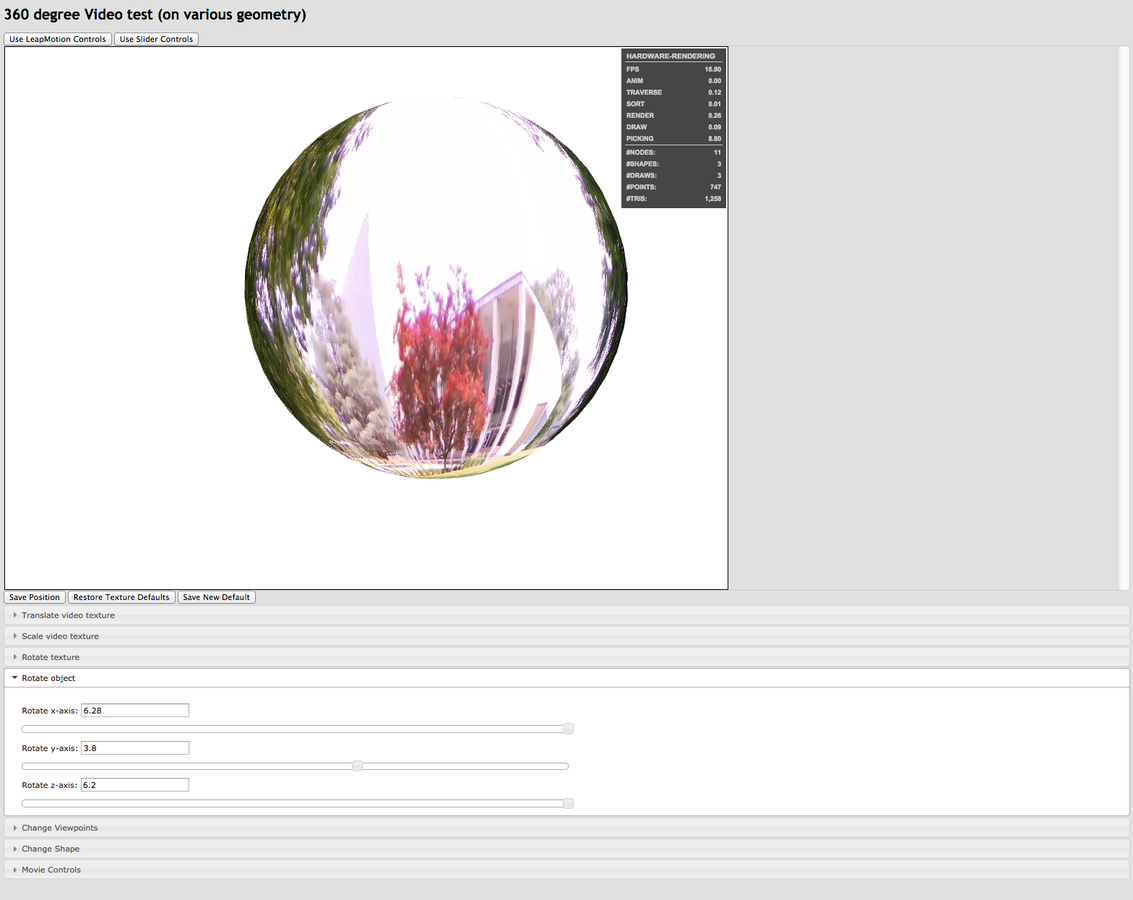
Task: Click Use LeapMotion Controls button
Action: point(58,39)
